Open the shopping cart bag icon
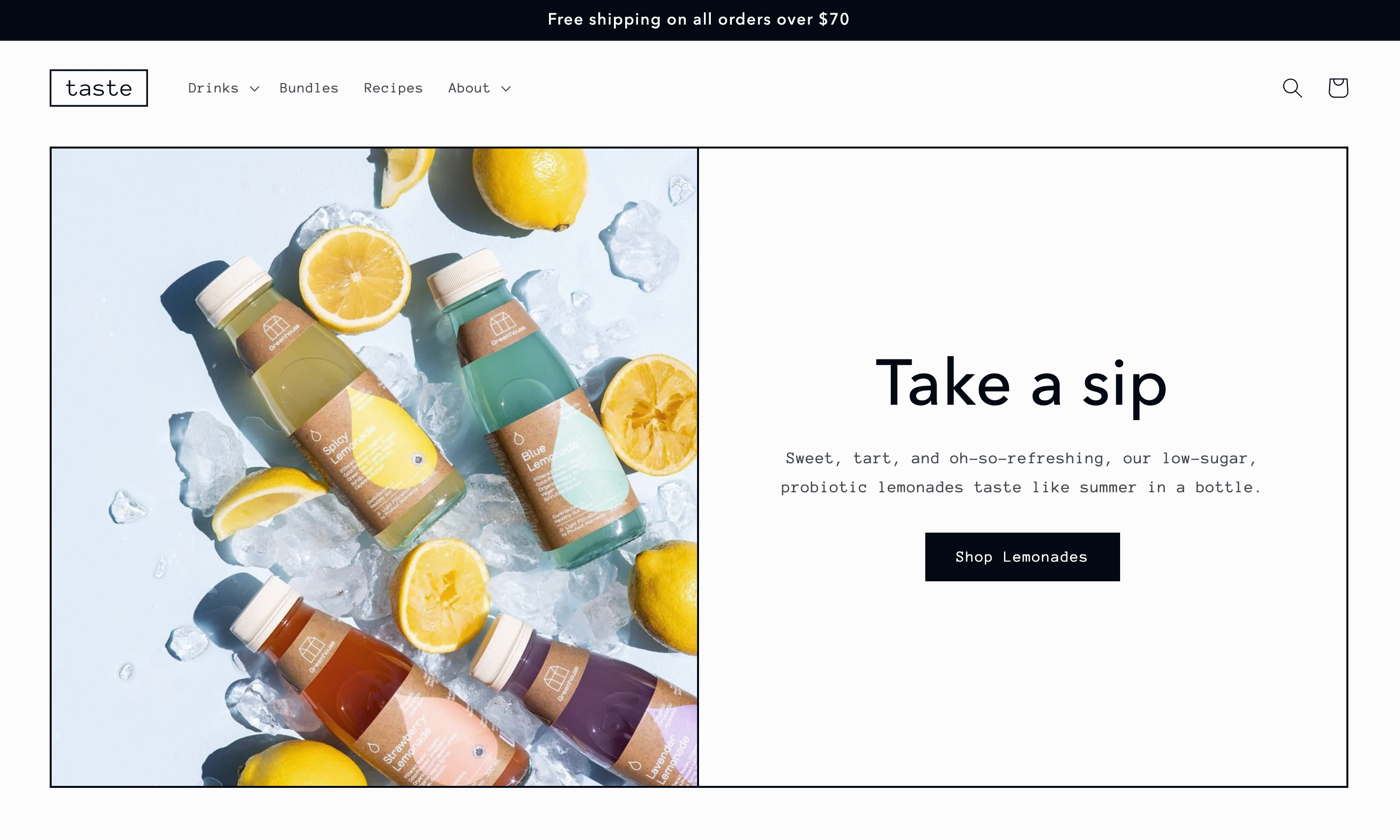Screen dimensions: 1400x840 coord(1338,88)
